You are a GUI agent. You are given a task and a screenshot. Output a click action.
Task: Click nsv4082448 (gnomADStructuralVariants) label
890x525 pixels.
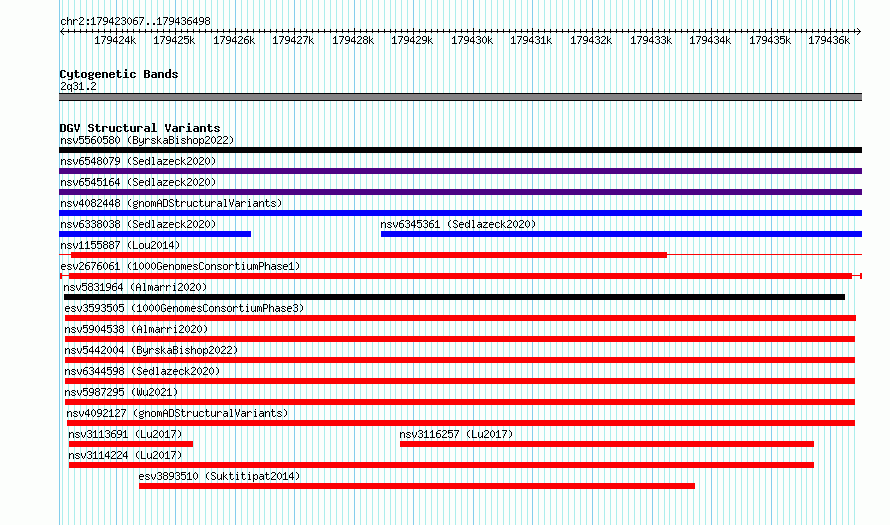(171, 203)
